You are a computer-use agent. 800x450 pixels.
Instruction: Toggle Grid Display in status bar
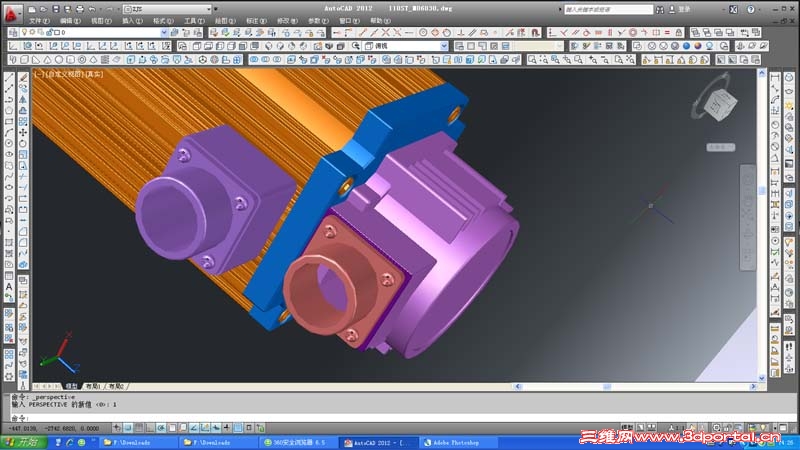click(139, 428)
